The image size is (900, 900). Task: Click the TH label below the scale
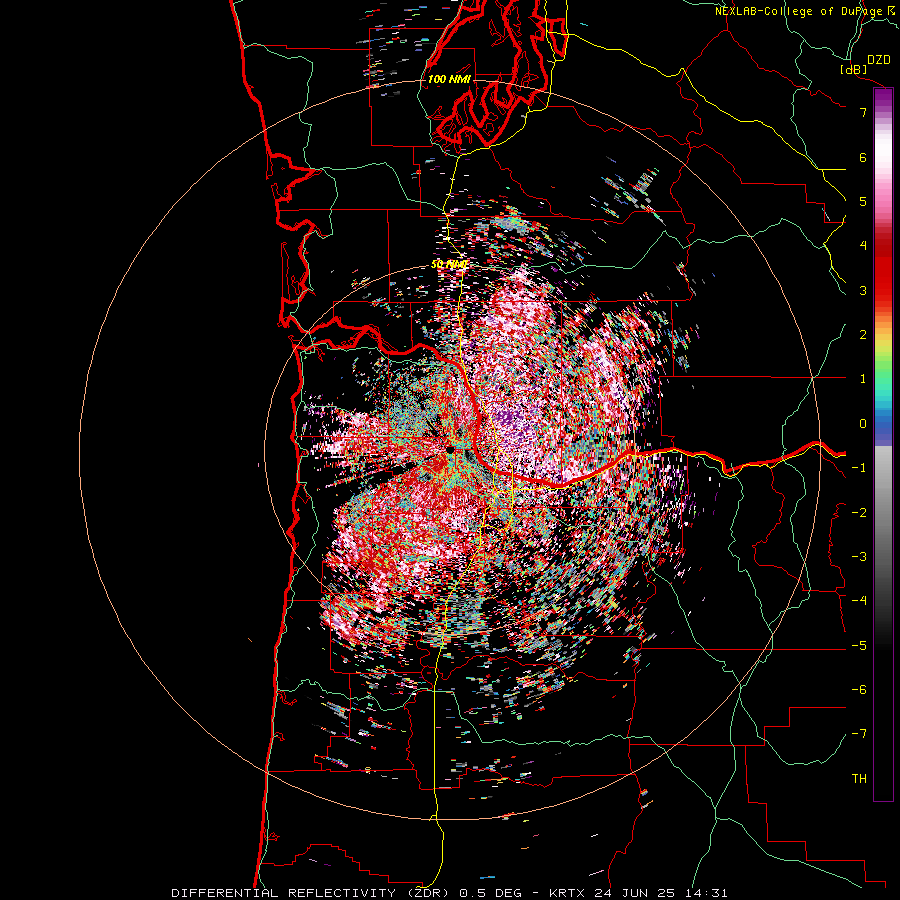click(859, 779)
